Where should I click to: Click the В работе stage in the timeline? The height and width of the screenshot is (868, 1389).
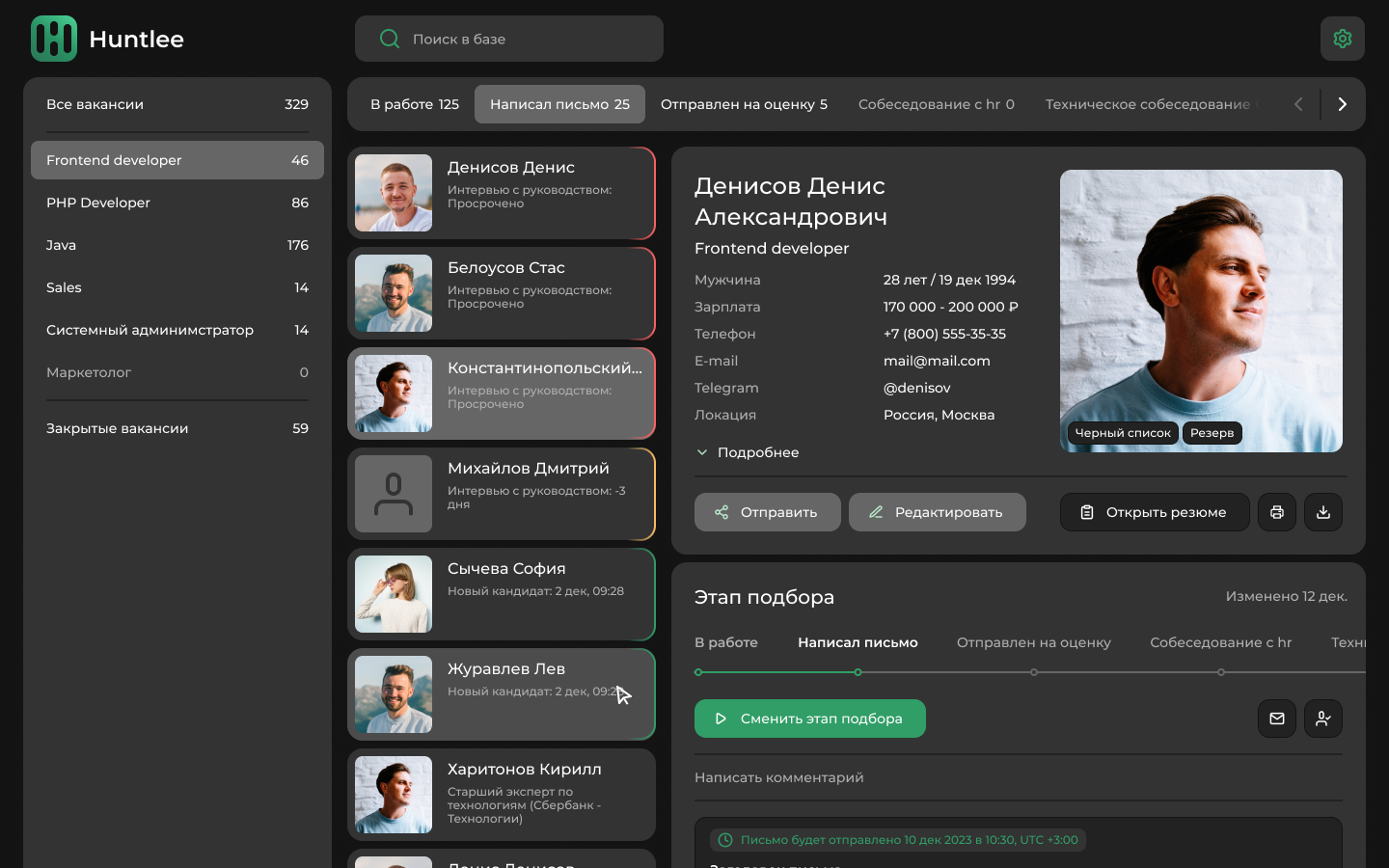click(726, 642)
